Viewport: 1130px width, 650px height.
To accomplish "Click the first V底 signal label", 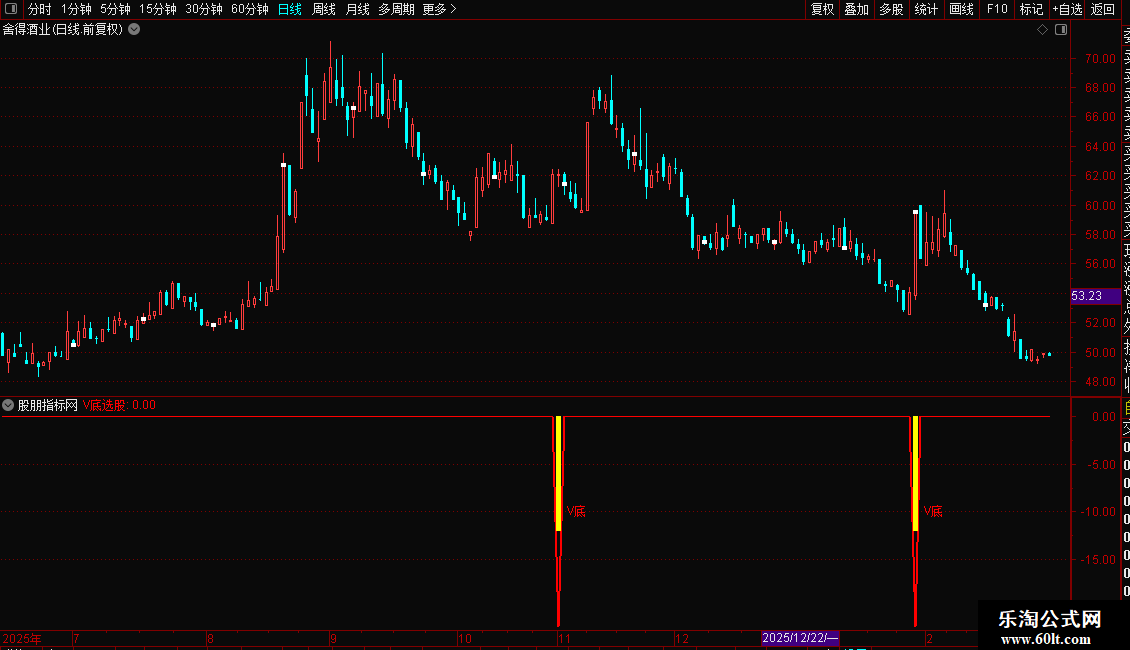I will click(x=576, y=512).
